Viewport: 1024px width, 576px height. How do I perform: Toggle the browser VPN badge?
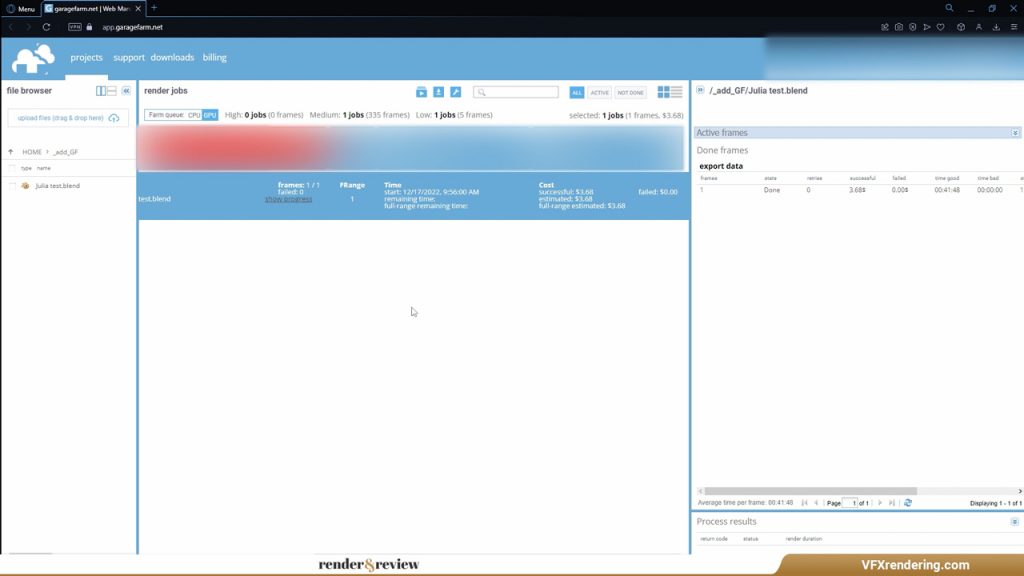click(75, 27)
